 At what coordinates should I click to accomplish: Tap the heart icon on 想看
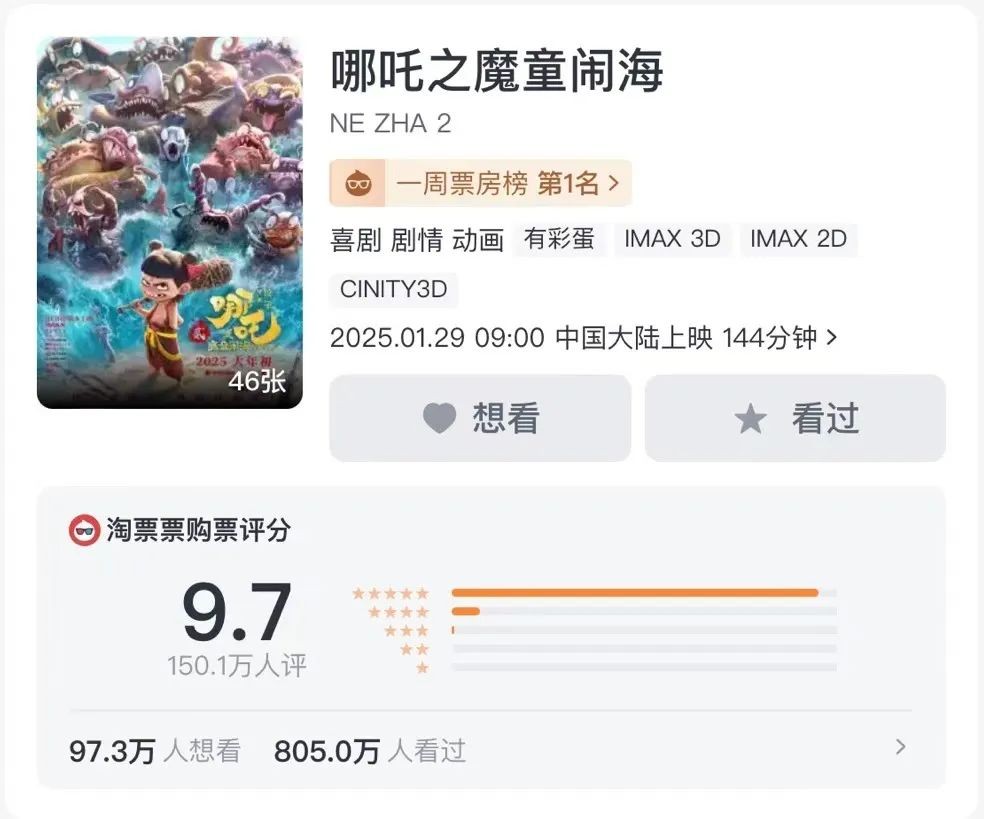point(439,418)
